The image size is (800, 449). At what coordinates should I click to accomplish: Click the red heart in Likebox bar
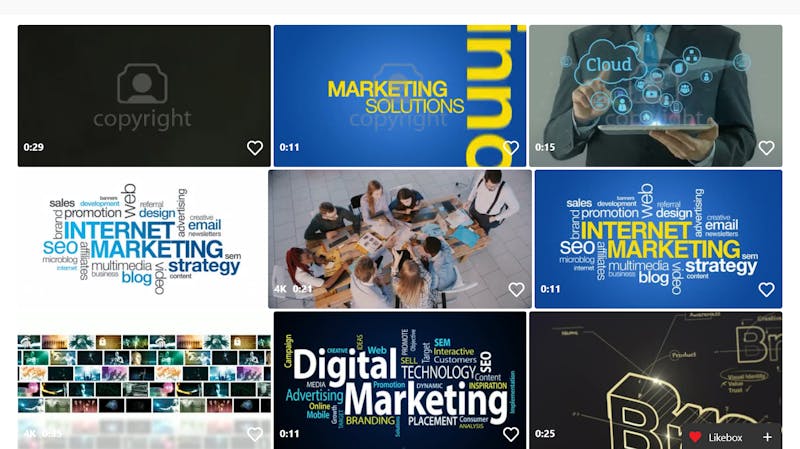coord(695,437)
